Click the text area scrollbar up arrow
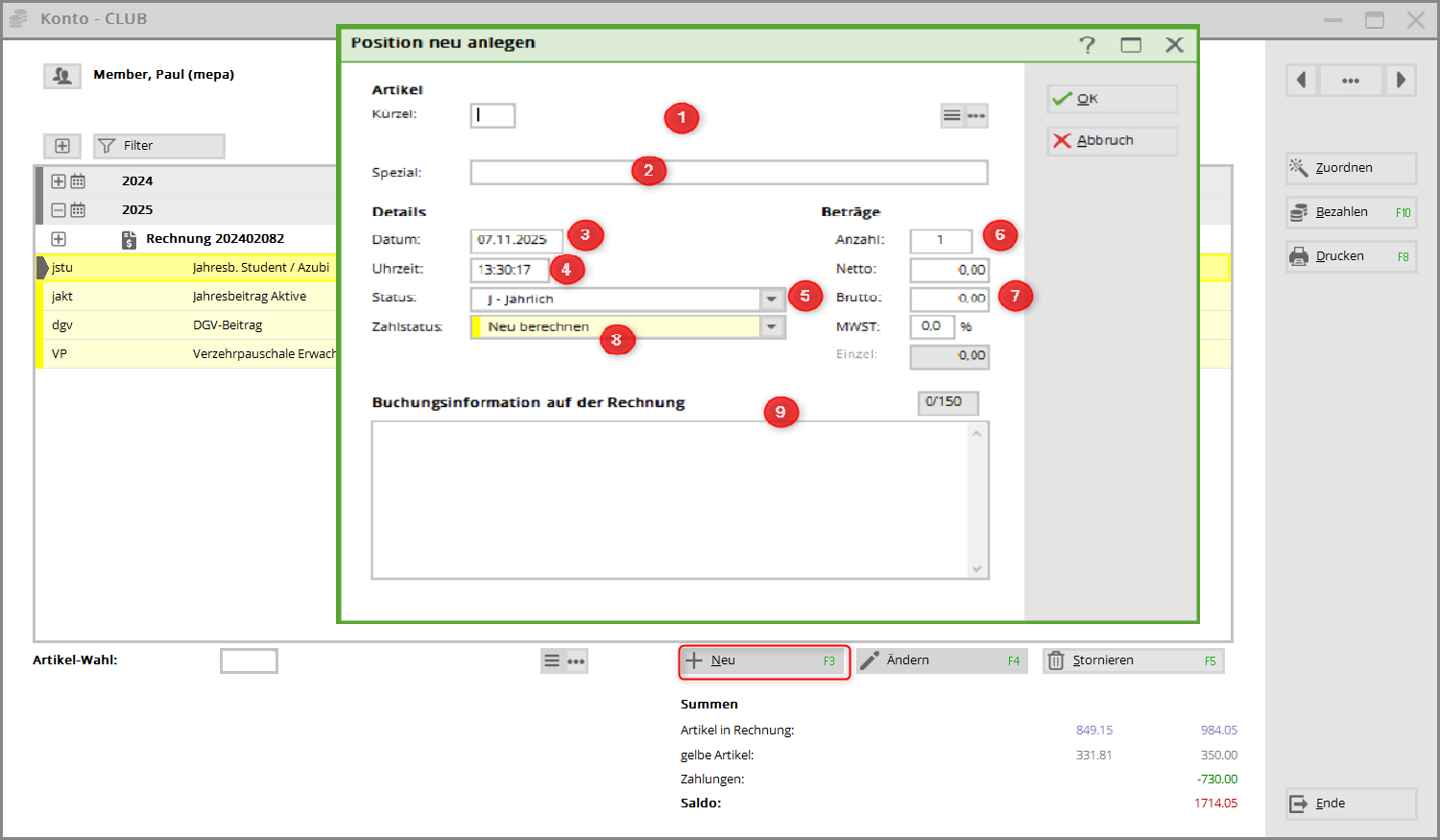This screenshot has height=840, width=1440. [x=977, y=434]
